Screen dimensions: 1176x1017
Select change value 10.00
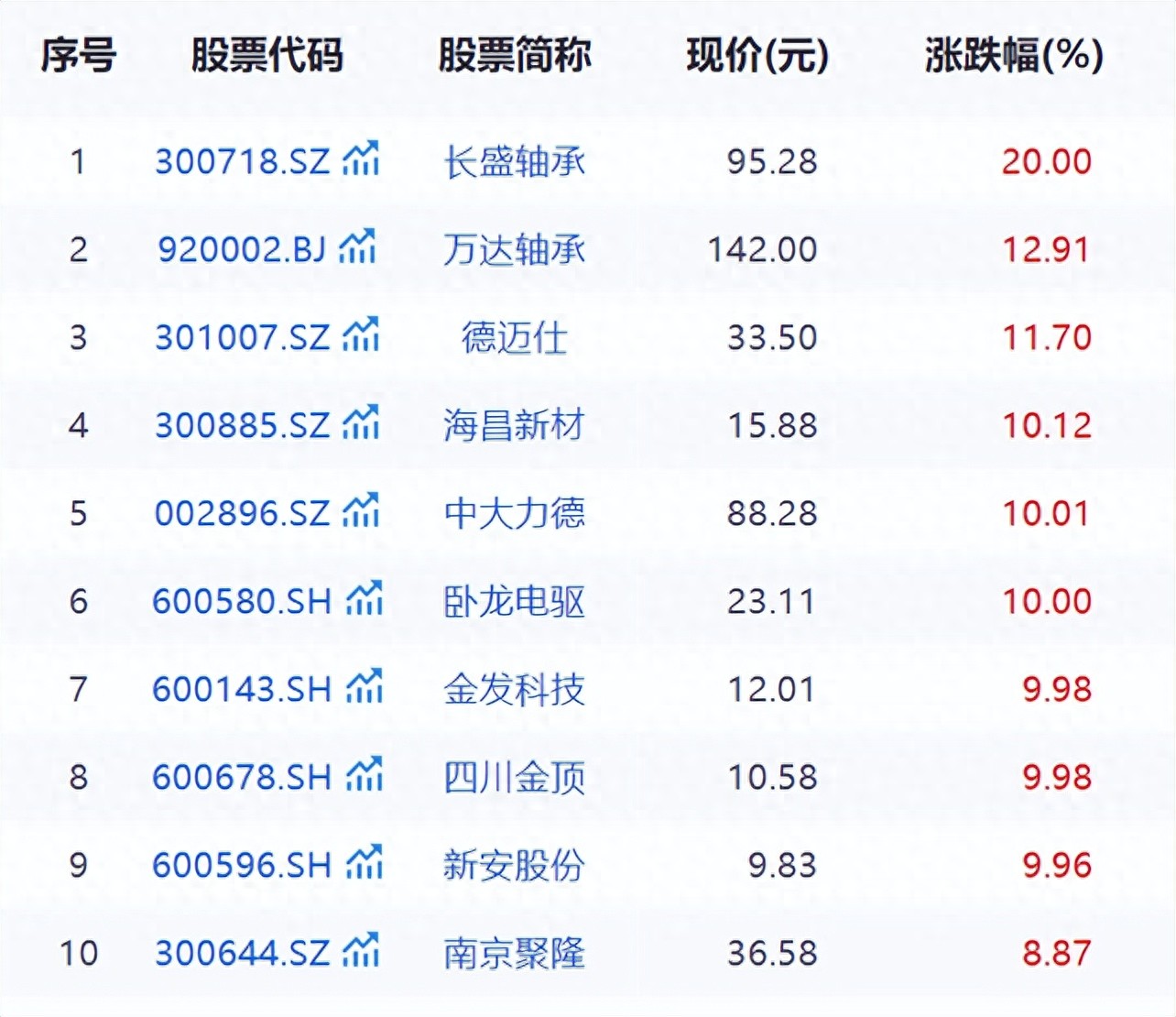(1046, 602)
